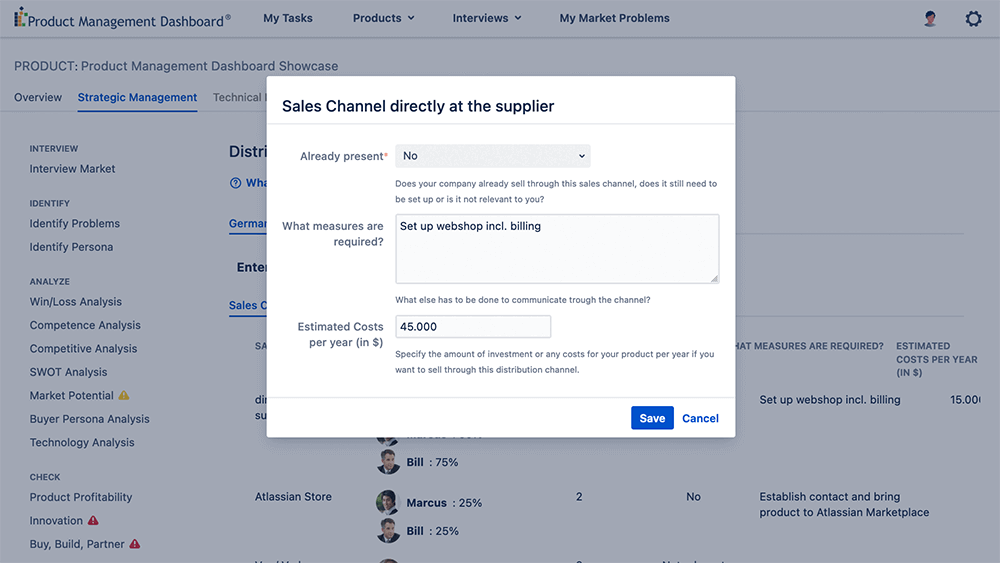Click the Bill : 75% entry
Screen dimensions: 1000x563
[432, 462]
